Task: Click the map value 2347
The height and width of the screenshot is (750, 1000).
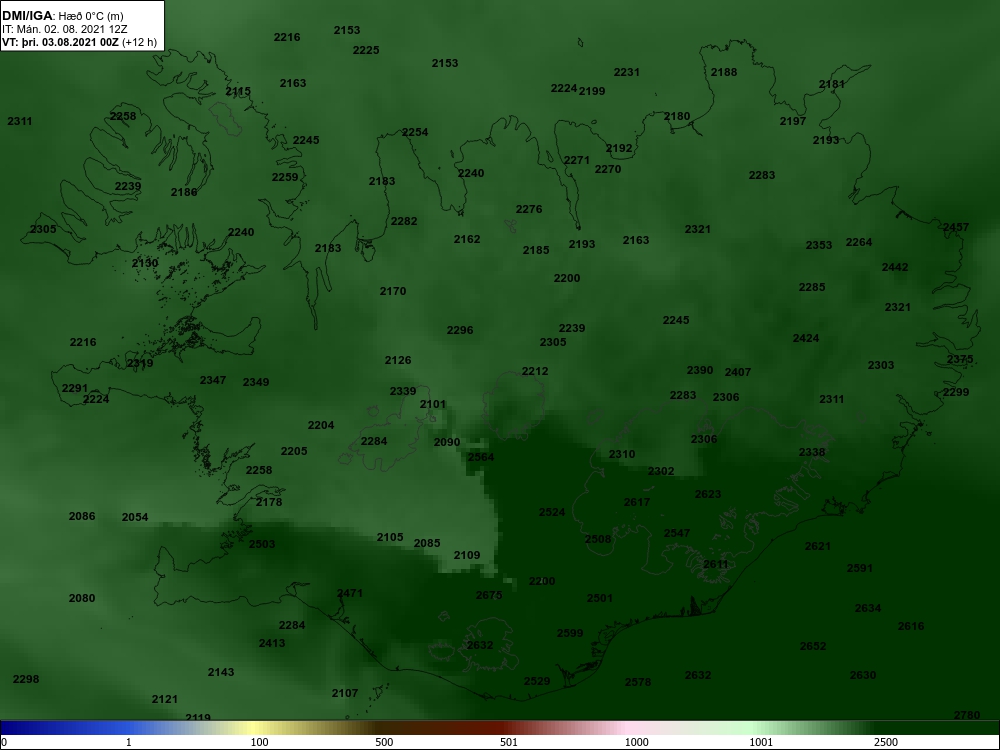Action: point(213,380)
